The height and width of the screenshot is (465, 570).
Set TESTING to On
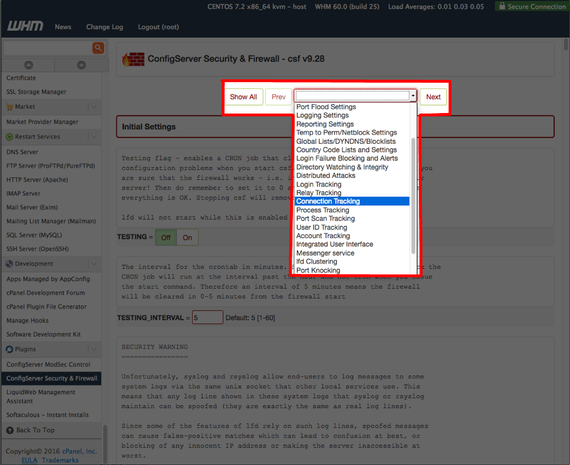(188, 237)
